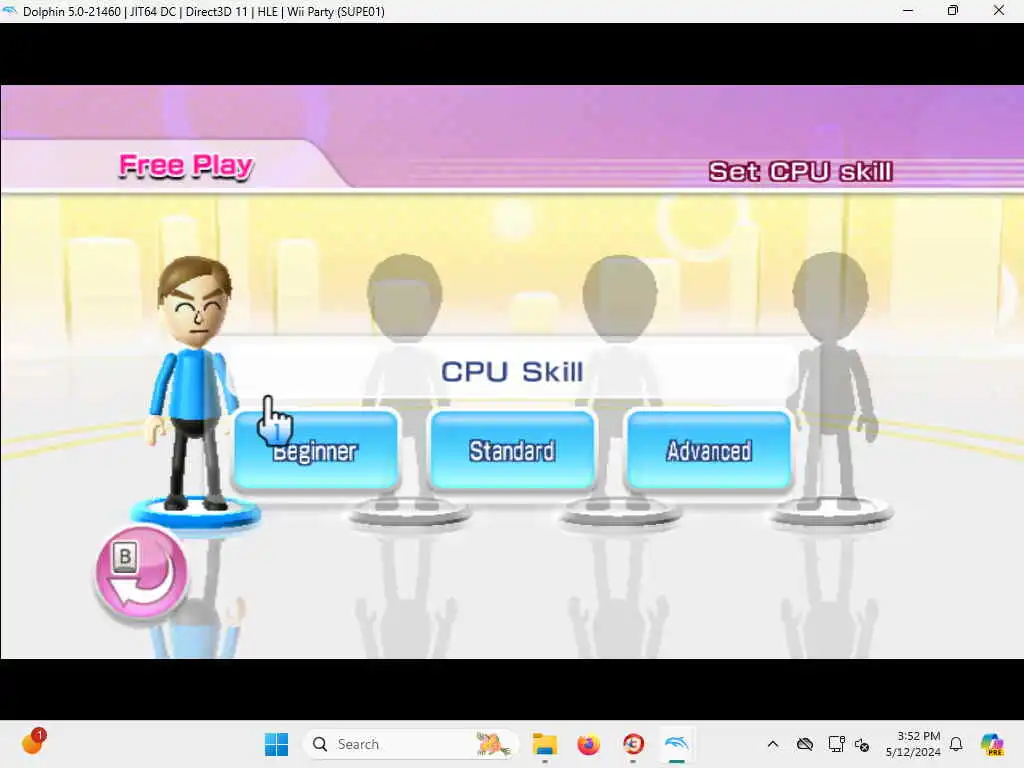Open the Copilot preview icon

coord(992,744)
